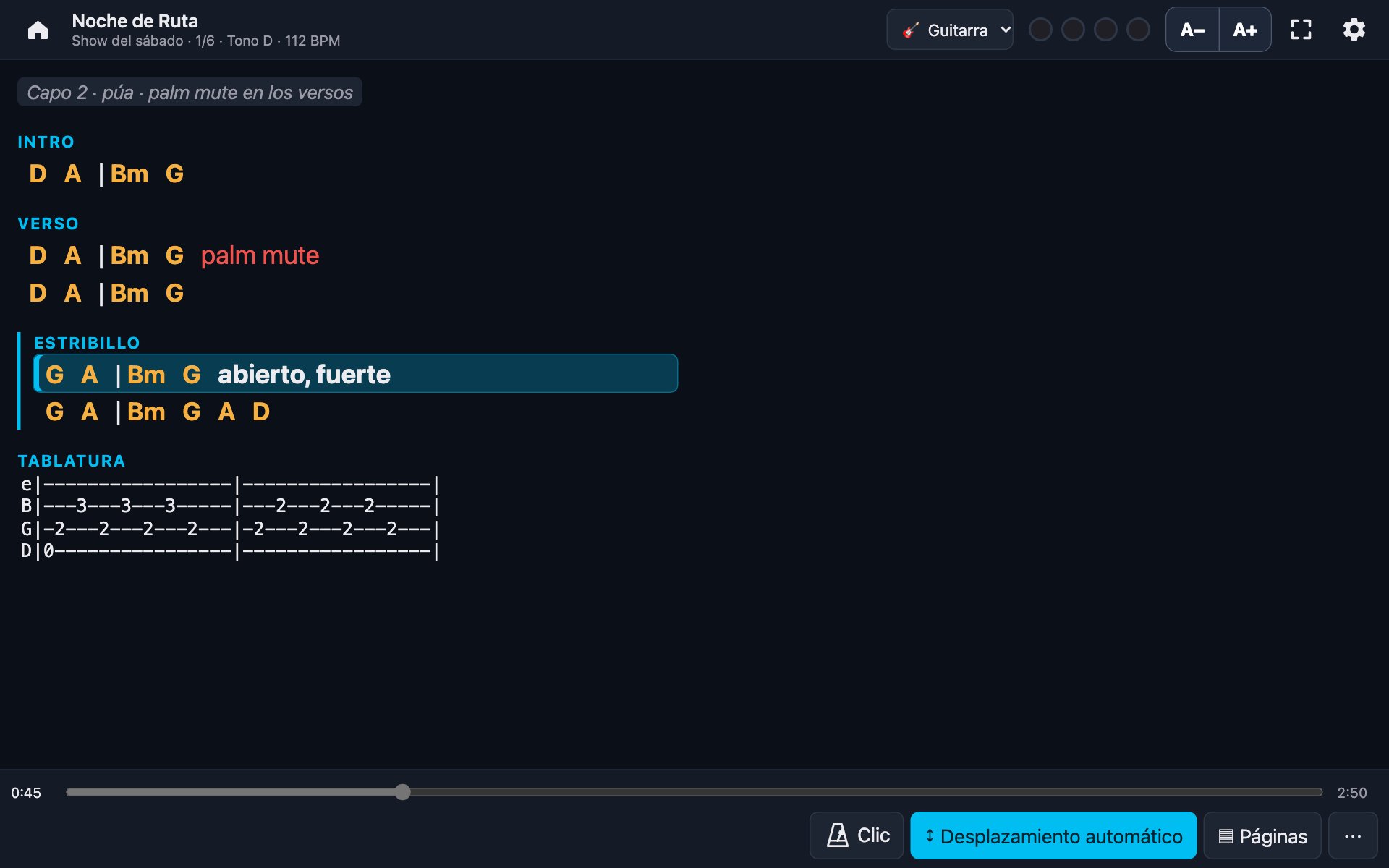
Task: Click the metronome icon on the Clic button
Action: (838, 835)
